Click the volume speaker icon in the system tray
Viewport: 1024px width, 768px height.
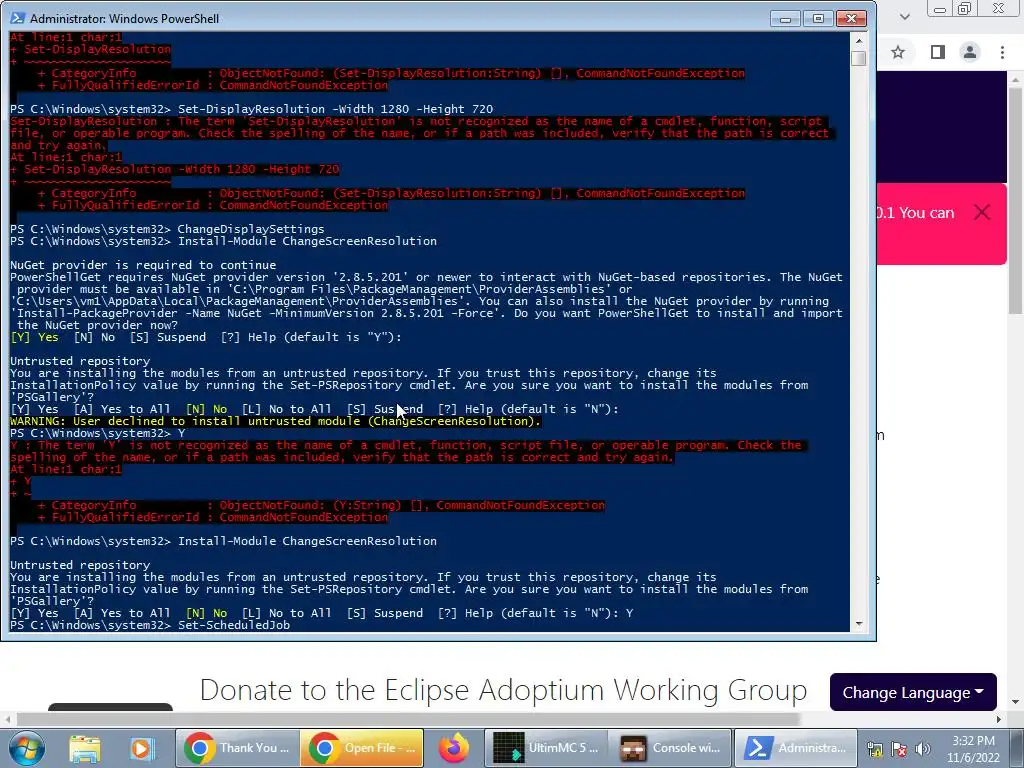pos(922,749)
